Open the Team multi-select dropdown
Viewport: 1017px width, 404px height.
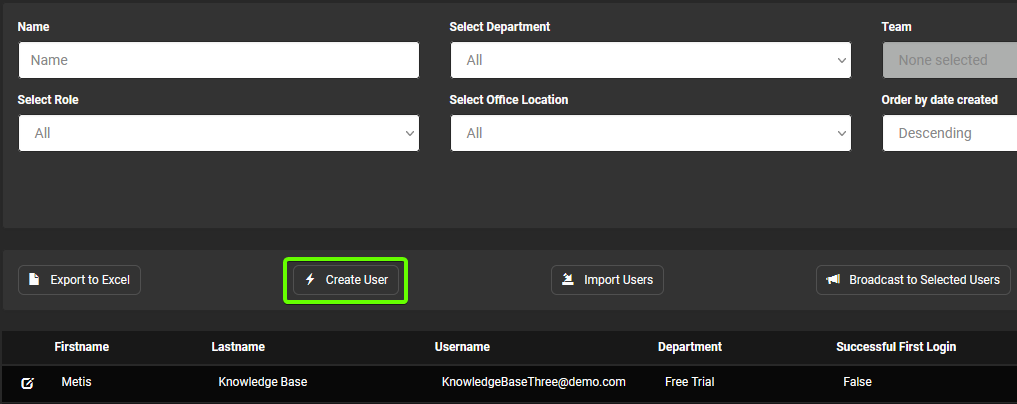click(950, 60)
